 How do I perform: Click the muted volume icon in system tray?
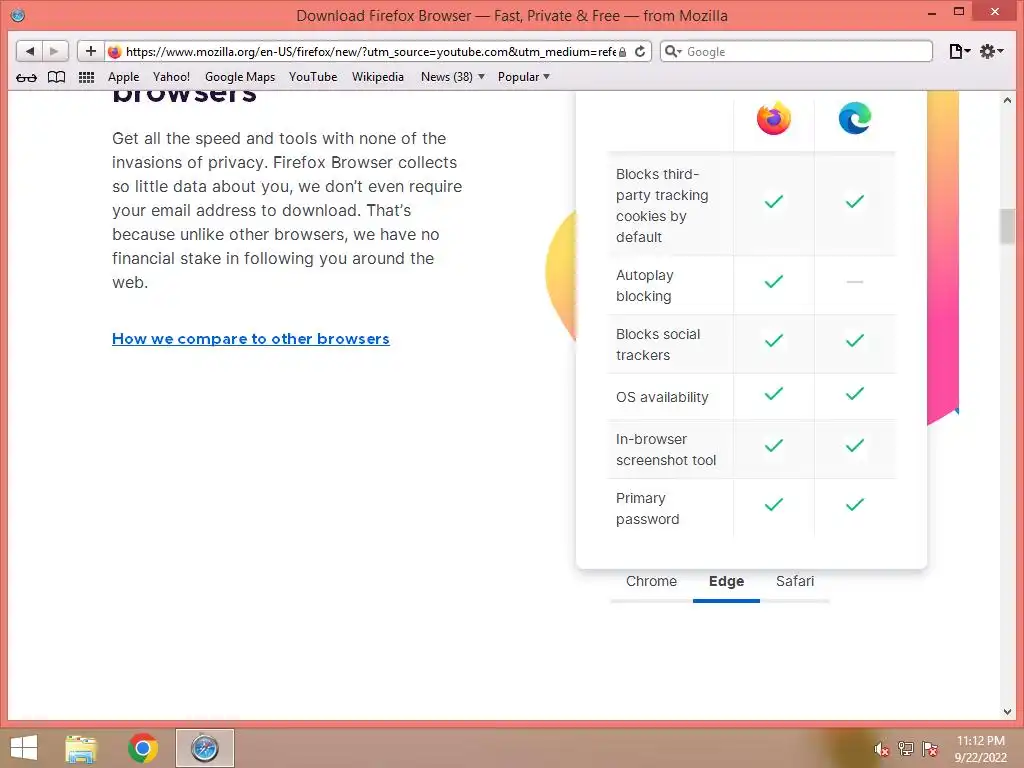[x=882, y=748]
